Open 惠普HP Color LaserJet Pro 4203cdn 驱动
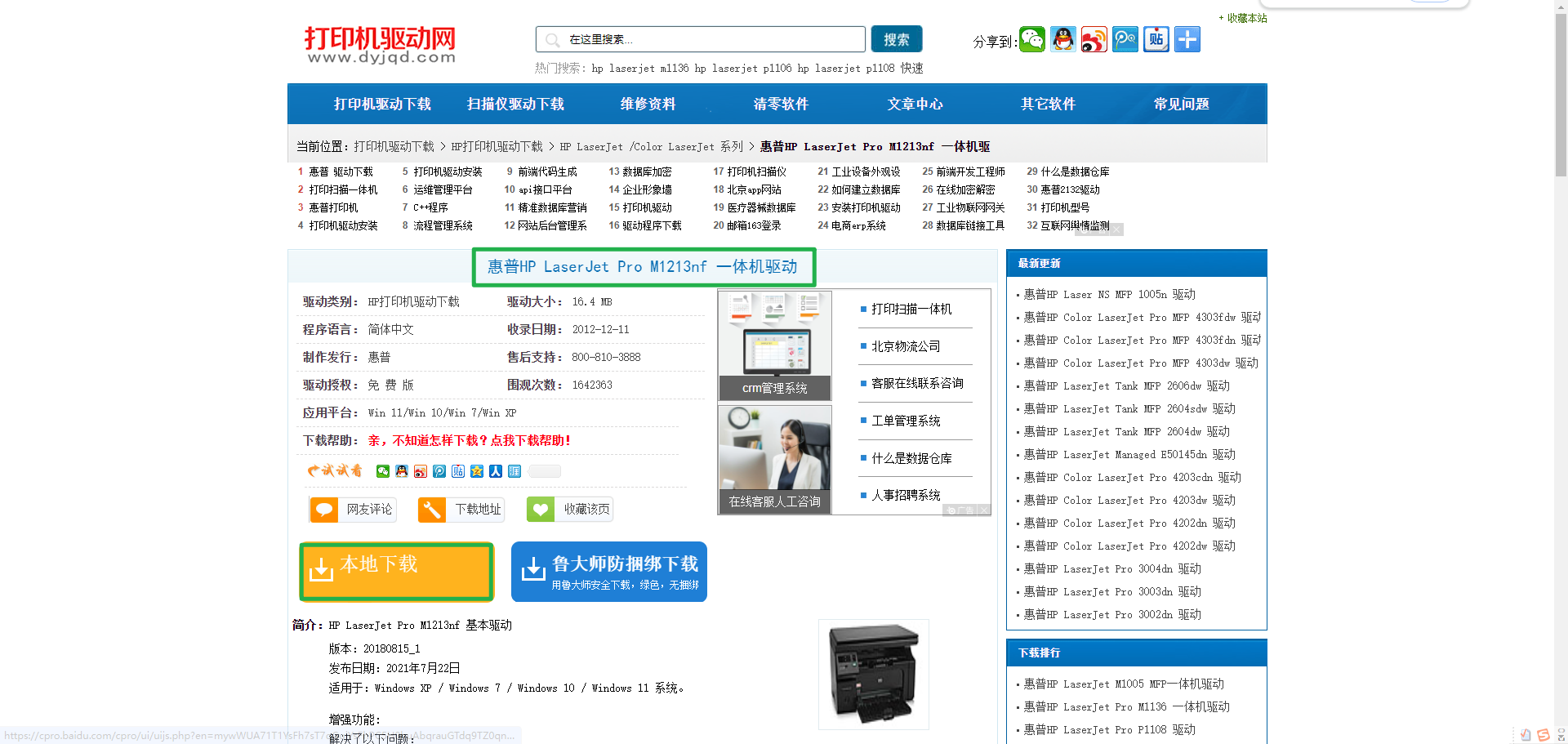1568x744 pixels. pos(1132,478)
